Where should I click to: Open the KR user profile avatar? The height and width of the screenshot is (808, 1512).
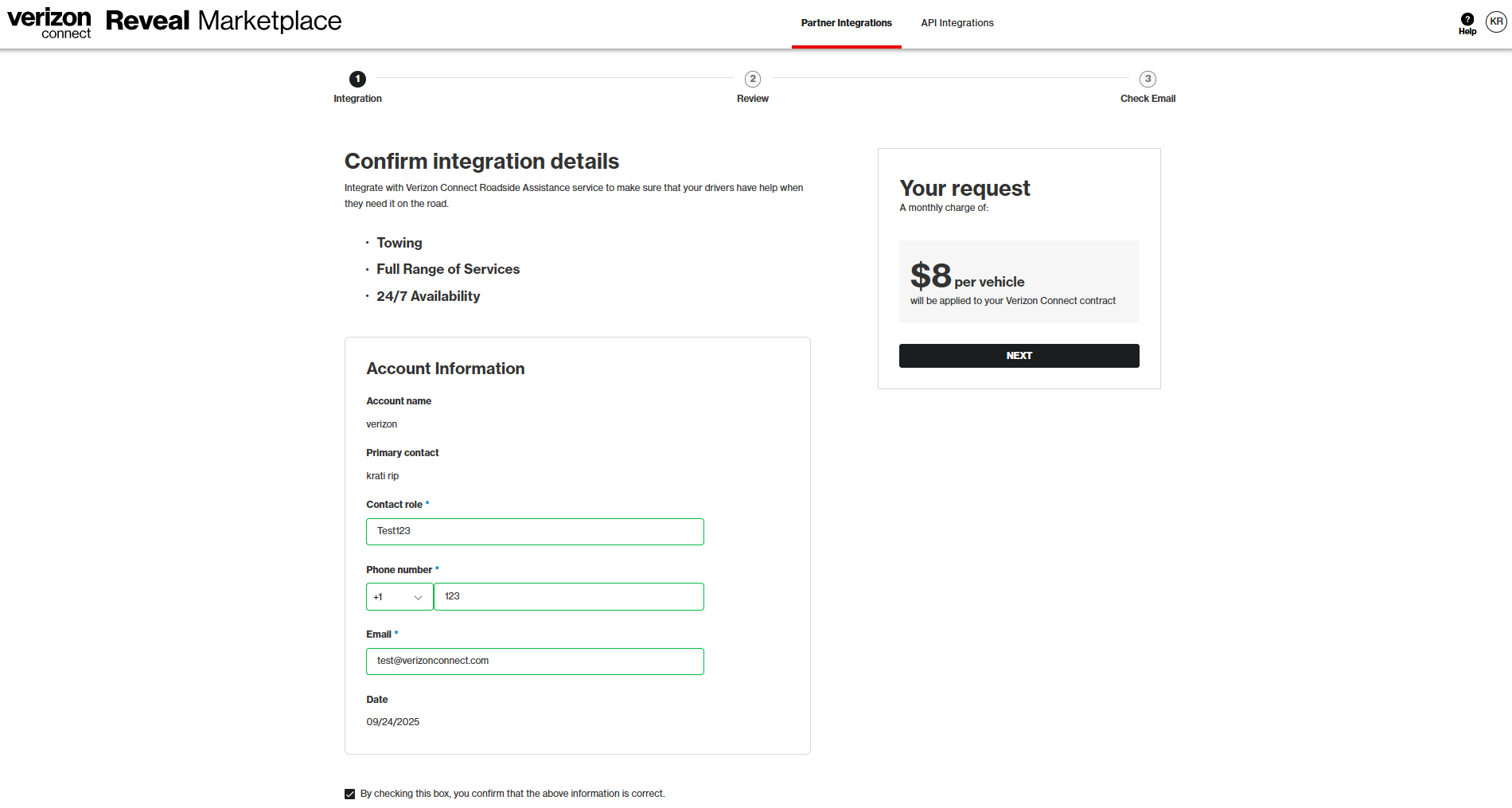(1496, 21)
